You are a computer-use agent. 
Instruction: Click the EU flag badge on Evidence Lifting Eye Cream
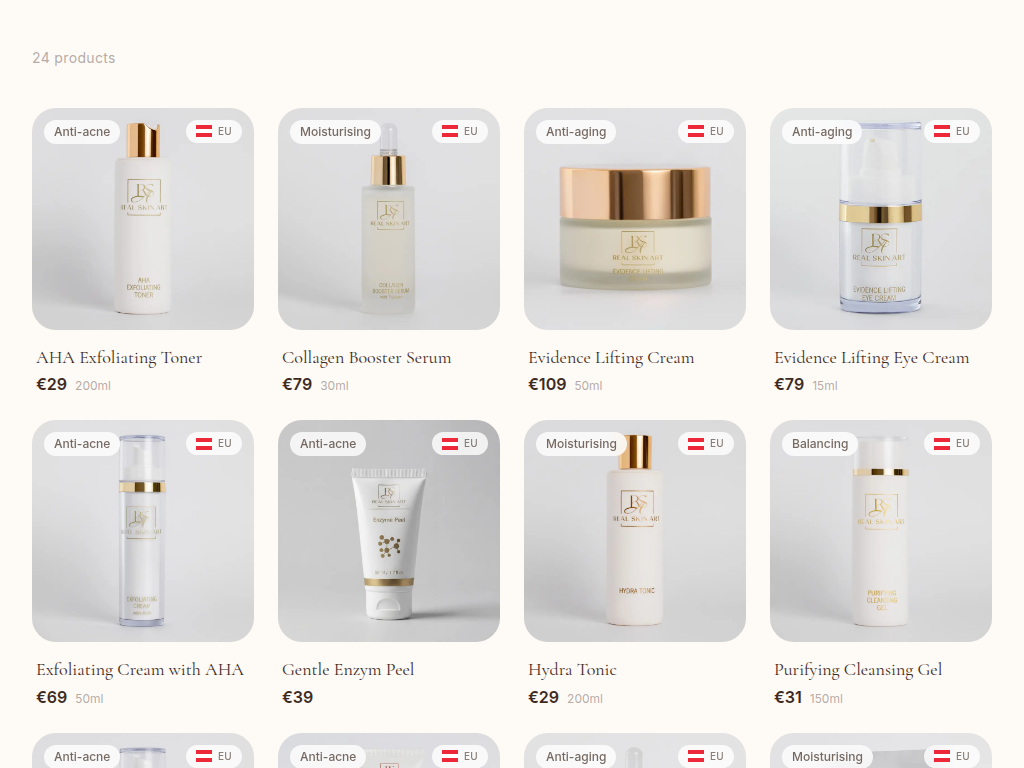pyautogui.click(x=952, y=131)
